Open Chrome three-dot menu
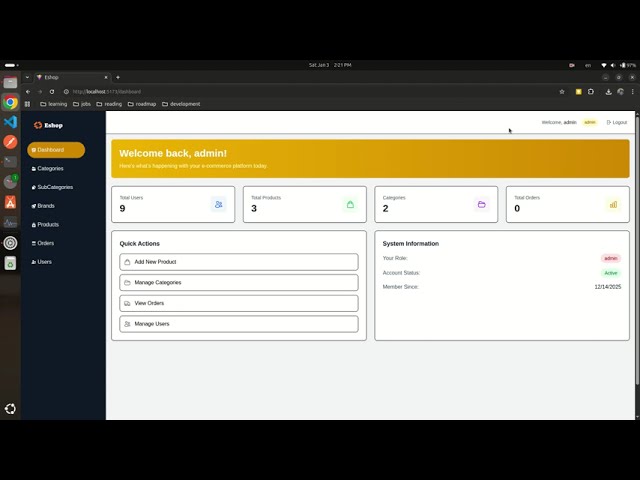 (x=633, y=92)
